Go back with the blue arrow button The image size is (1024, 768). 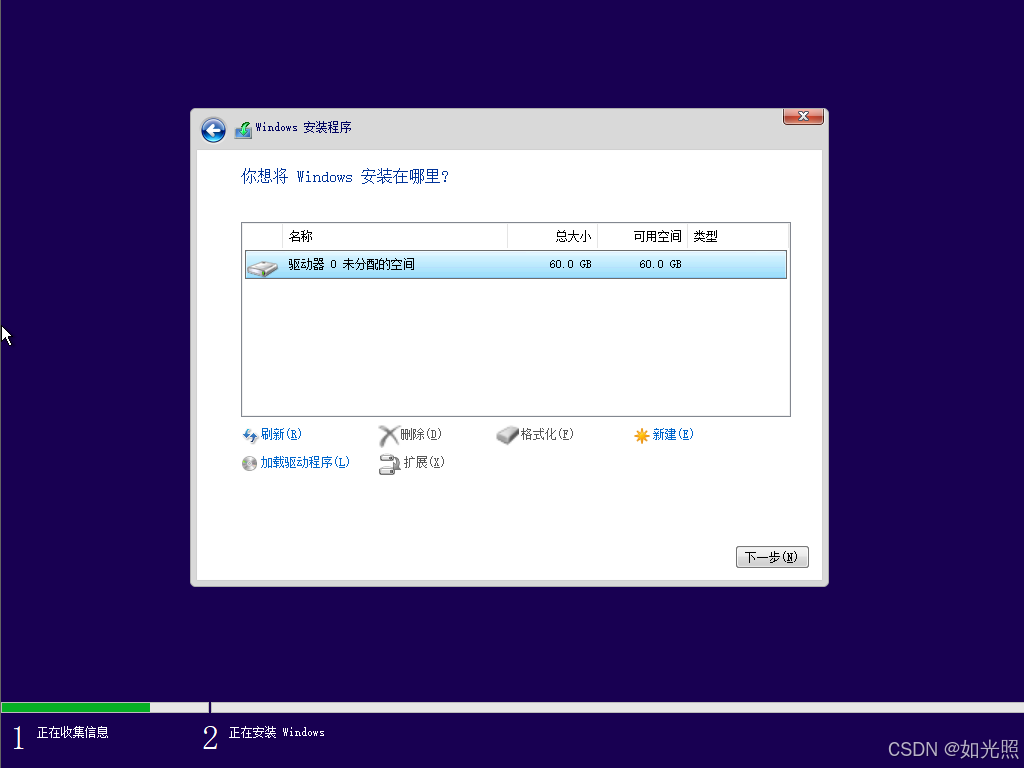tap(213, 130)
